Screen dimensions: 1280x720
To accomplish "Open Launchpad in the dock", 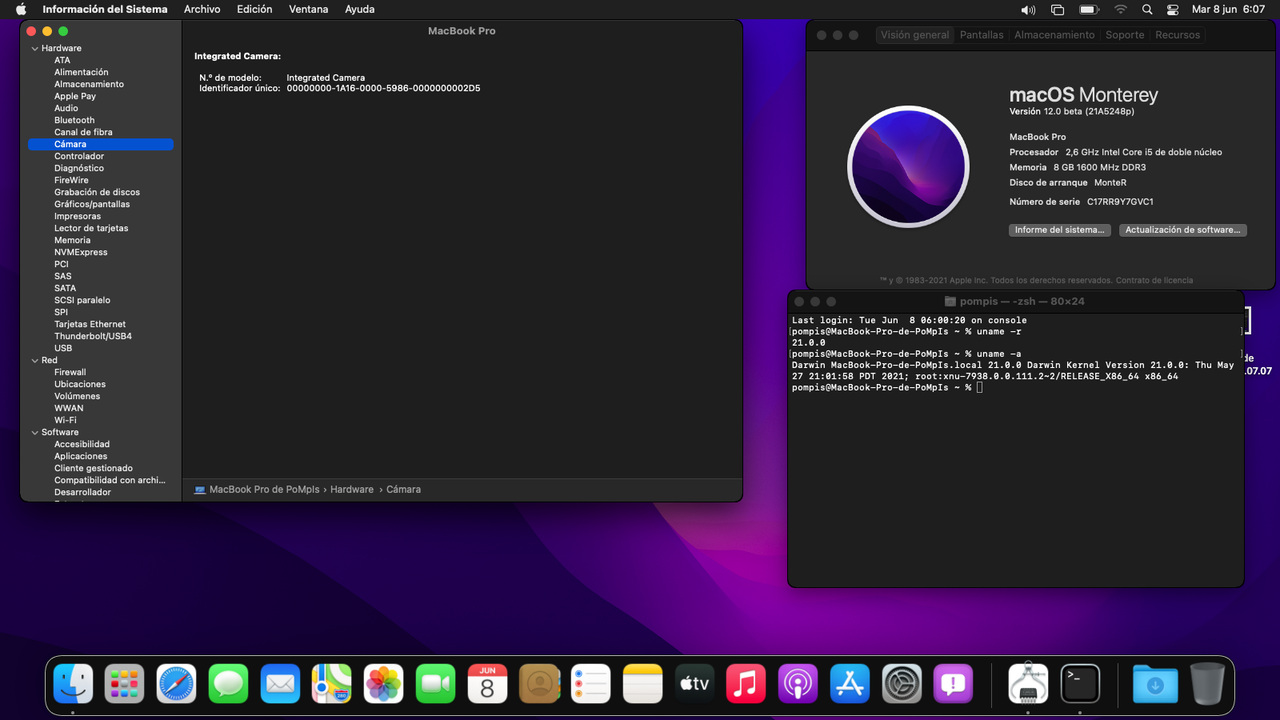I will (125, 684).
